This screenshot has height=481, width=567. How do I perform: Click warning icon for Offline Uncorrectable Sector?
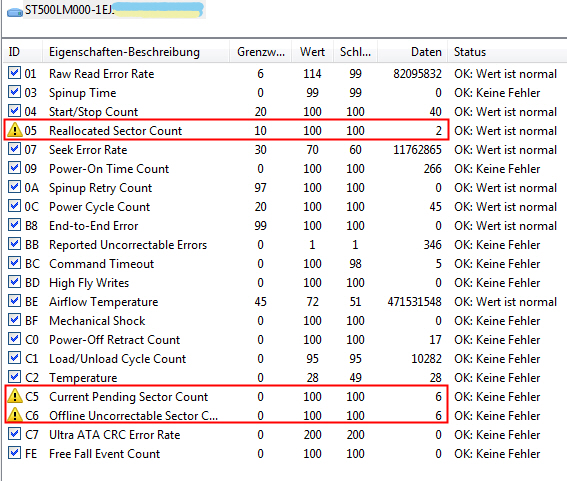tap(15, 415)
